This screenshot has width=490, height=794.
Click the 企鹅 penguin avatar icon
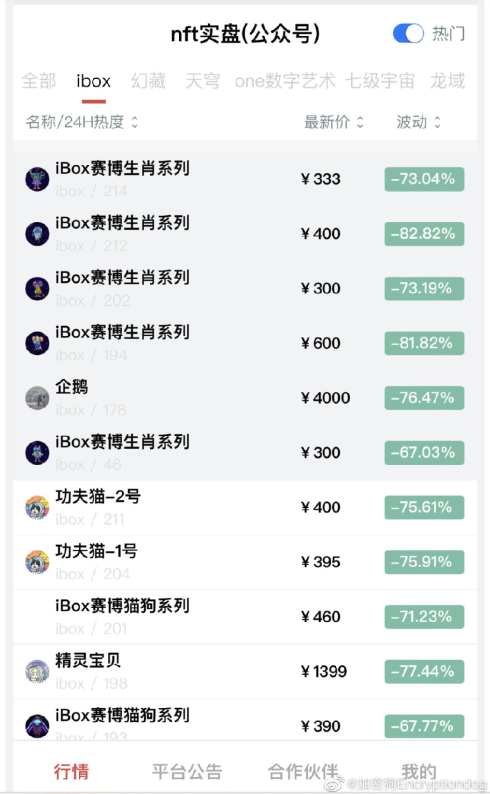click(x=37, y=398)
